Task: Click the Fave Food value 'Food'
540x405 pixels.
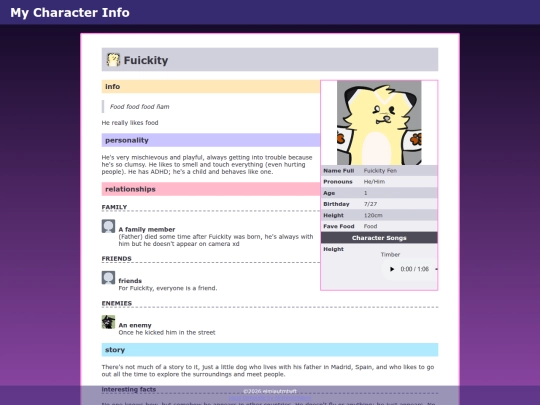Action: pos(370,226)
